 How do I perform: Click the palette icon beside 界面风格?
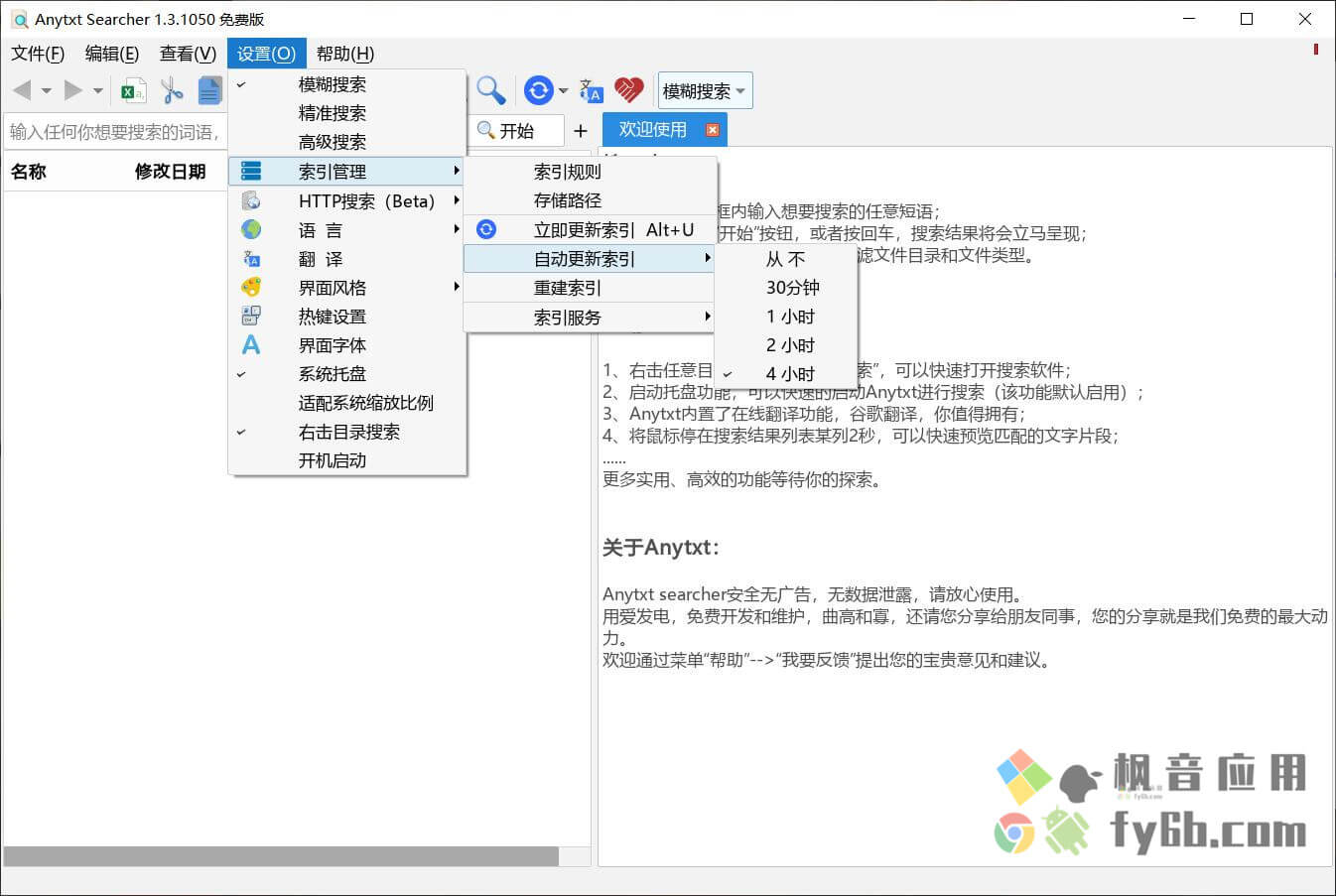click(251, 287)
